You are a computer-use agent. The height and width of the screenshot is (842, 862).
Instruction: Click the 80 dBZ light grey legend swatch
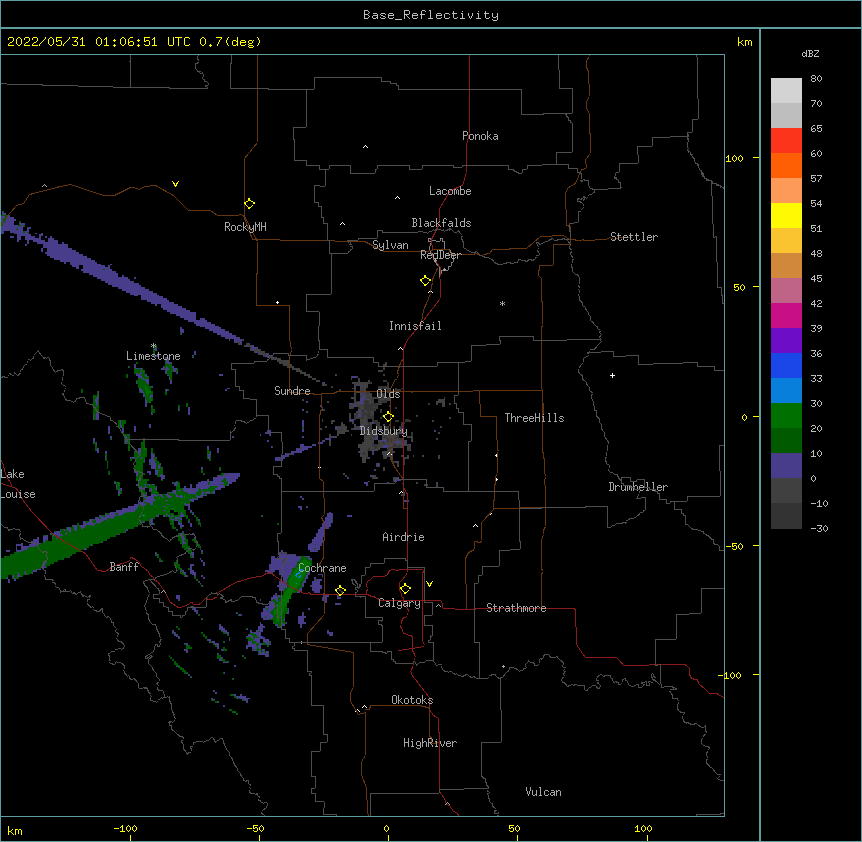[x=786, y=90]
